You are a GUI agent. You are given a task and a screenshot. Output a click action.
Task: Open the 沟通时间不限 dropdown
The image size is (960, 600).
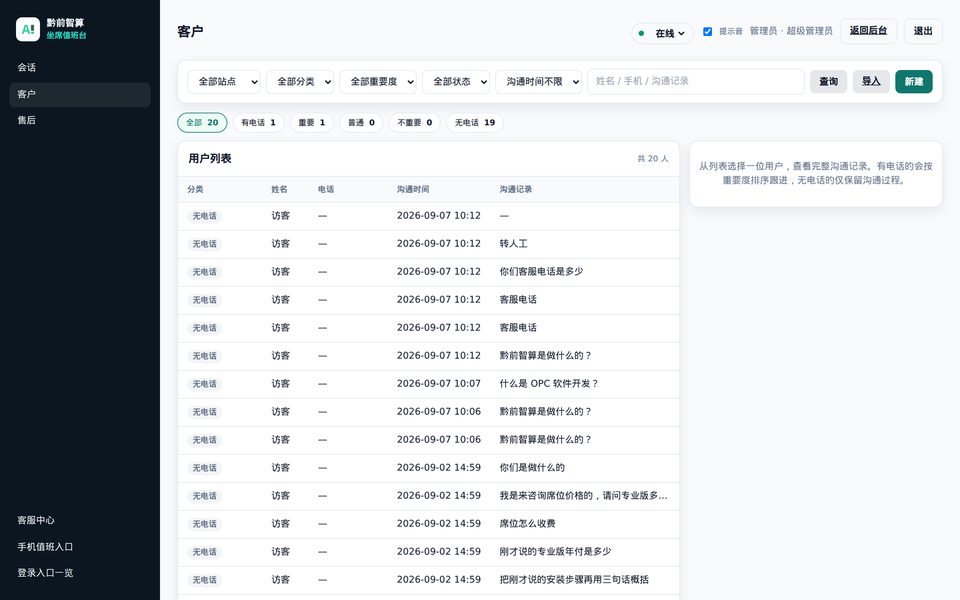click(x=538, y=81)
